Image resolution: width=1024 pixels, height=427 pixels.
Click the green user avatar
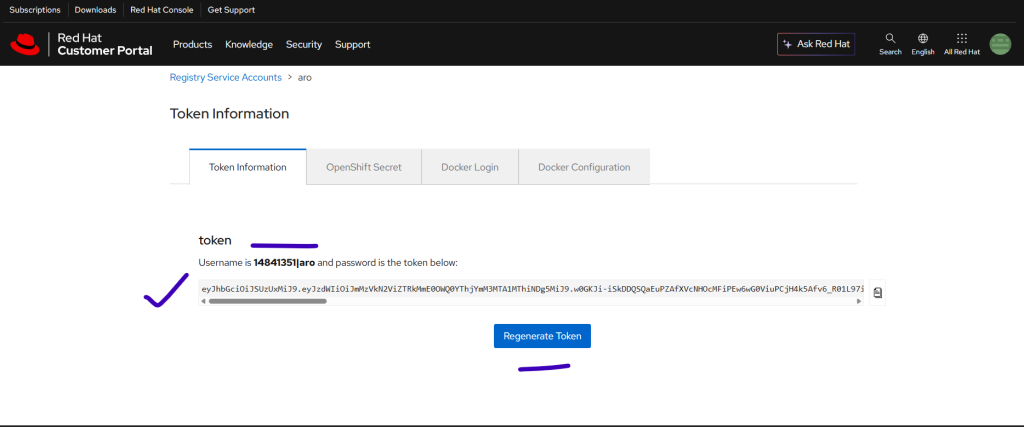pos(1000,44)
